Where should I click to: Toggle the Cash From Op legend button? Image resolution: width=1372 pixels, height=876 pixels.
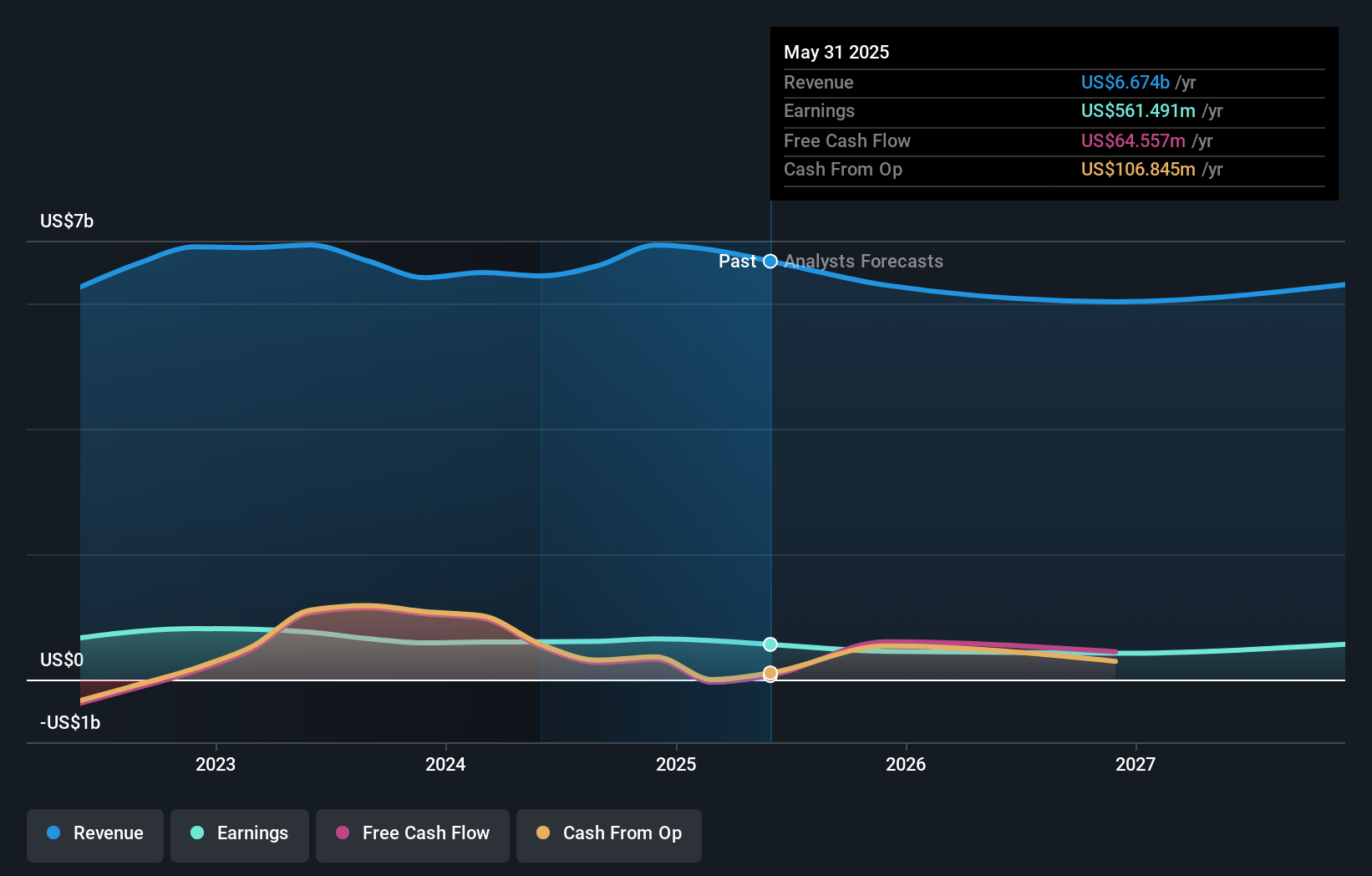point(609,835)
